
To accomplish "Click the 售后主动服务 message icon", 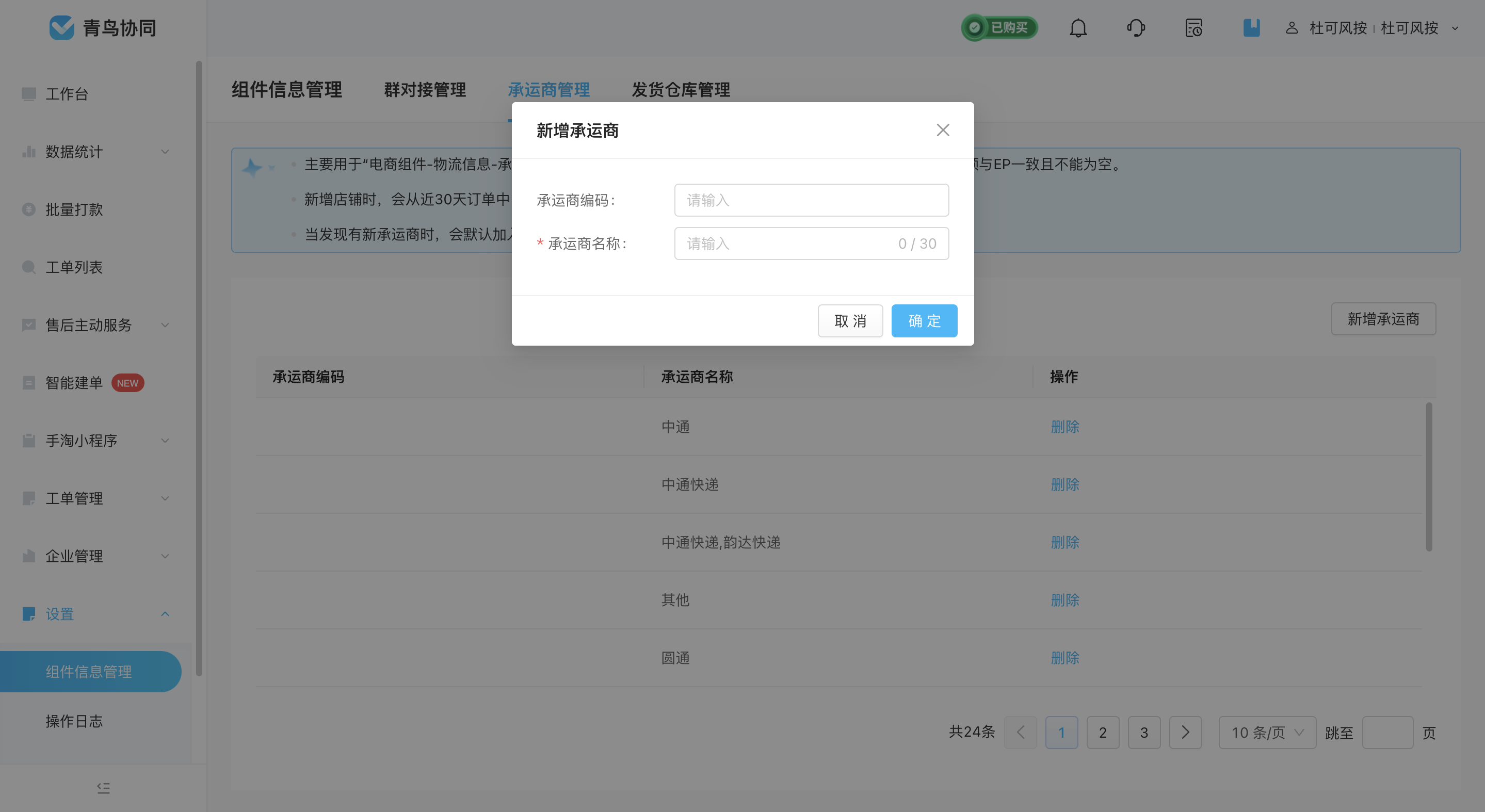I will coord(28,325).
